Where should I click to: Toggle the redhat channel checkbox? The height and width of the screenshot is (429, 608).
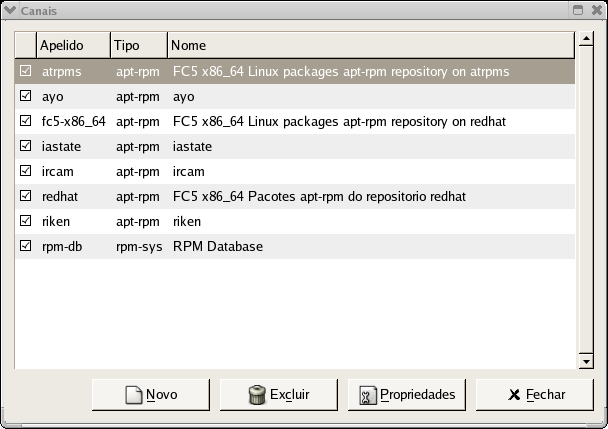(x=26, y=196)
